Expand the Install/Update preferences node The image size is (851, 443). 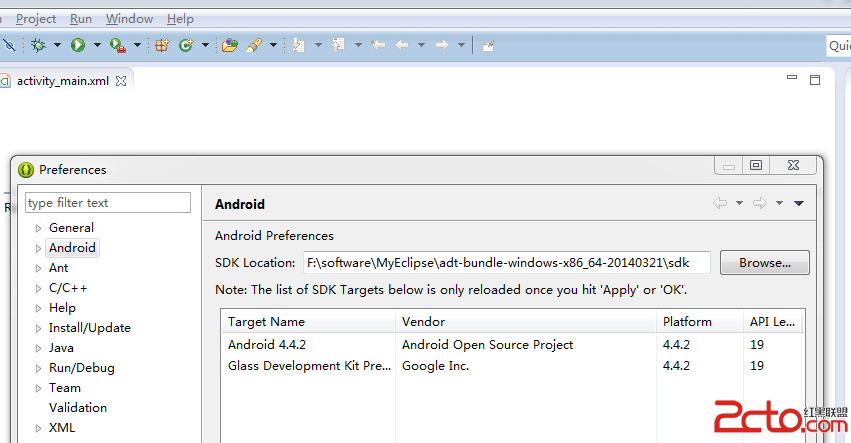38,328
